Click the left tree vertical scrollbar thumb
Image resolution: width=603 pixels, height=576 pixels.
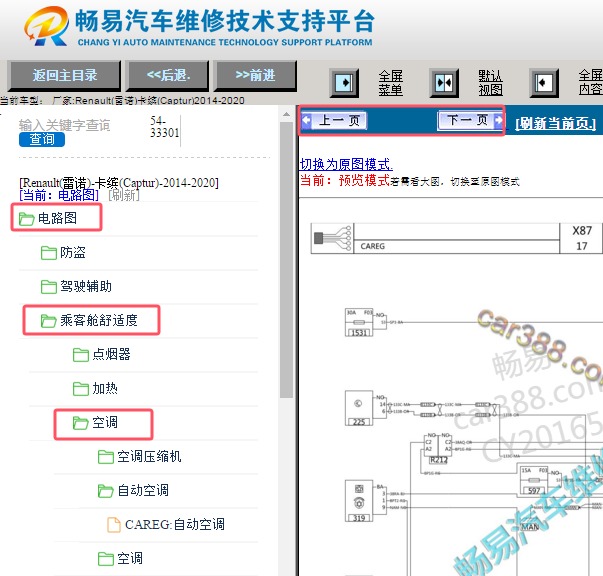pyautogui.click(x=287, y=260)
